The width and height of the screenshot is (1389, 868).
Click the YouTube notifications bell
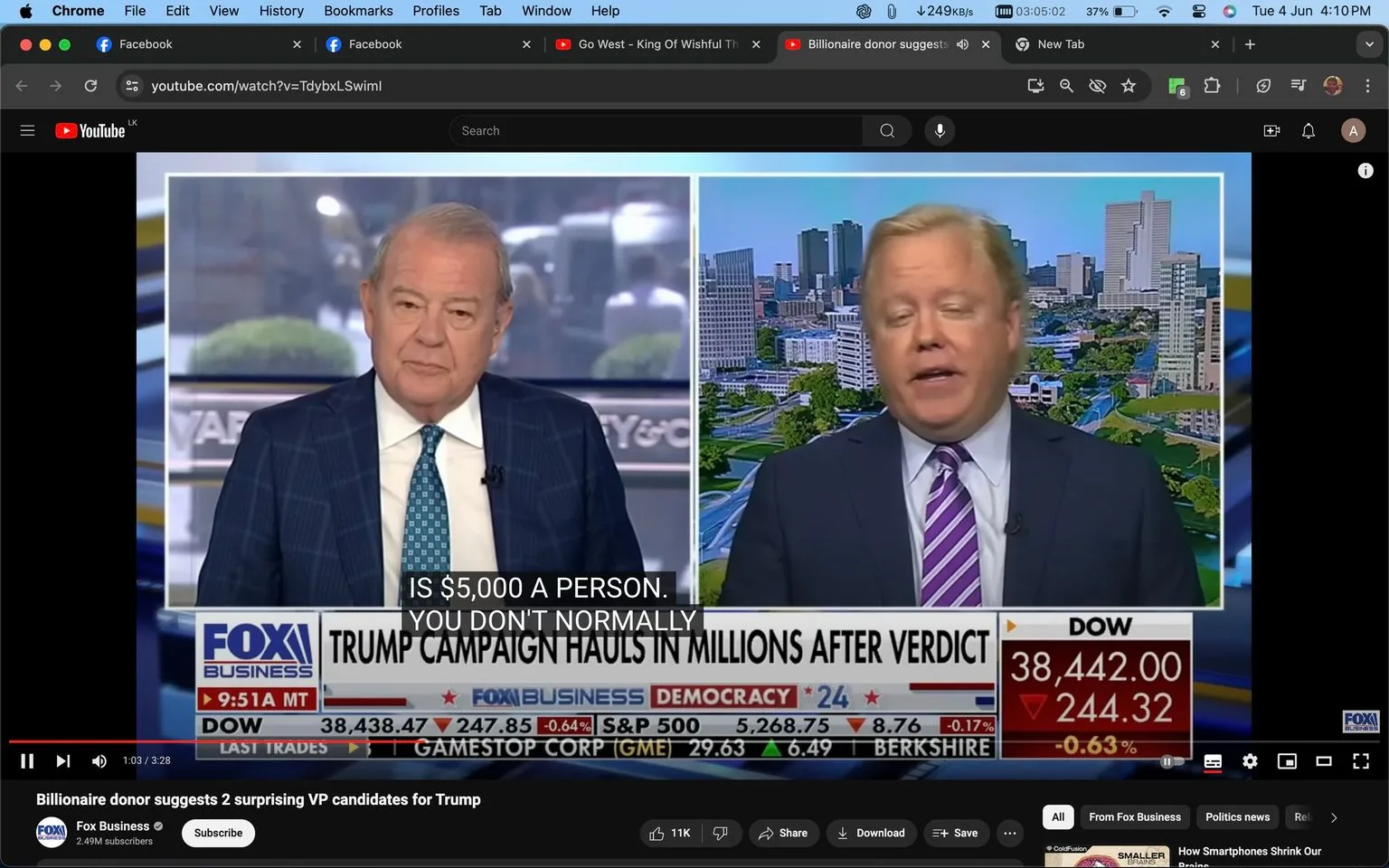pos(1308,130)
